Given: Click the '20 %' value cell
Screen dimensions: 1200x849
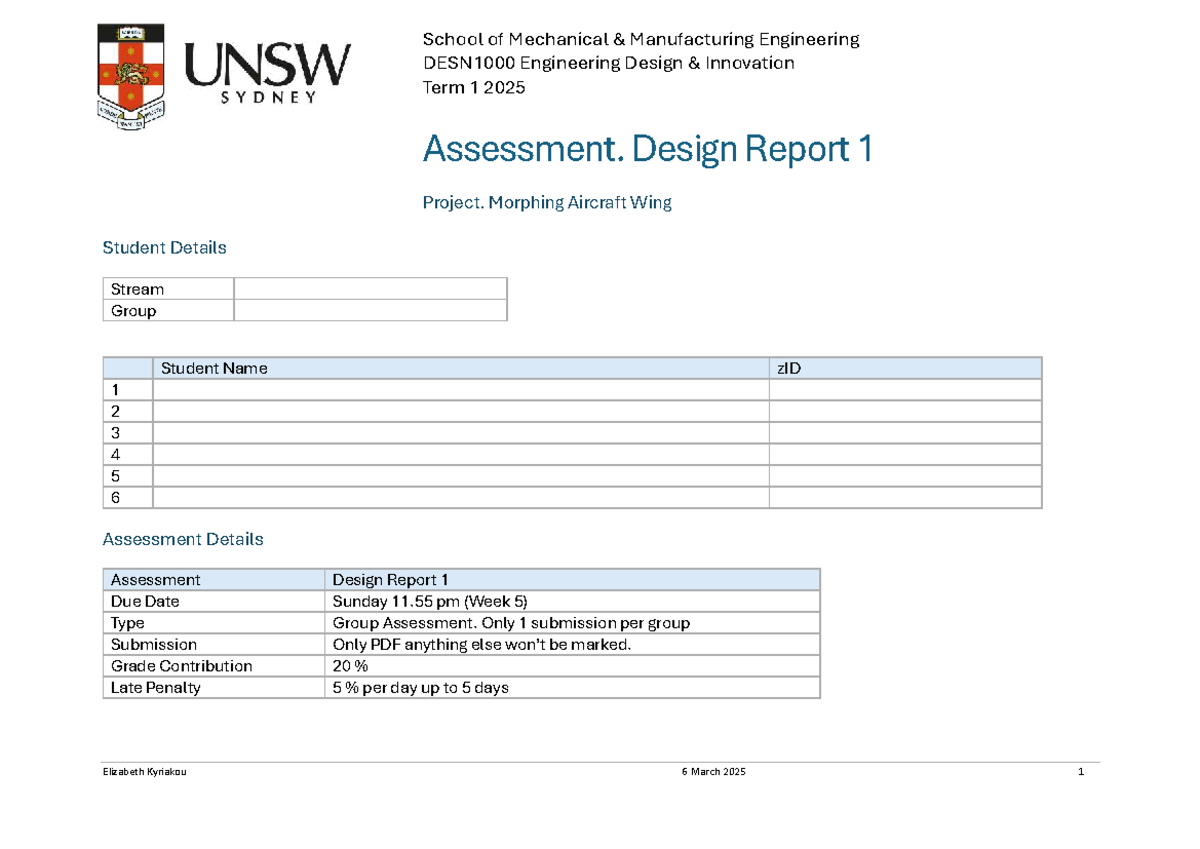Looking at the screenshot, I should [x=572, y=666].
